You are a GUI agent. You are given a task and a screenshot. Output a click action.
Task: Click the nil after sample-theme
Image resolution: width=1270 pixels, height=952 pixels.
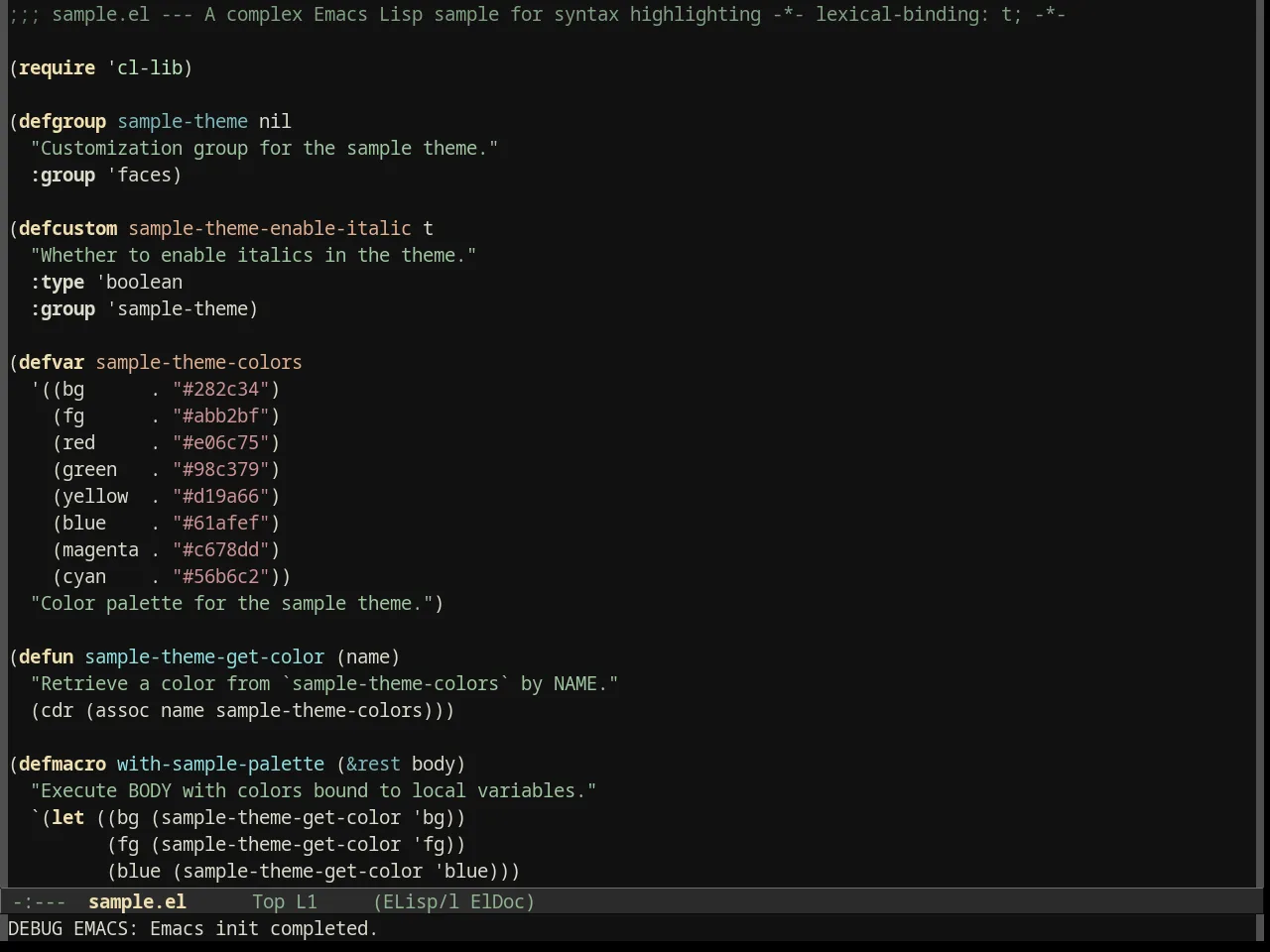(275, 121)
